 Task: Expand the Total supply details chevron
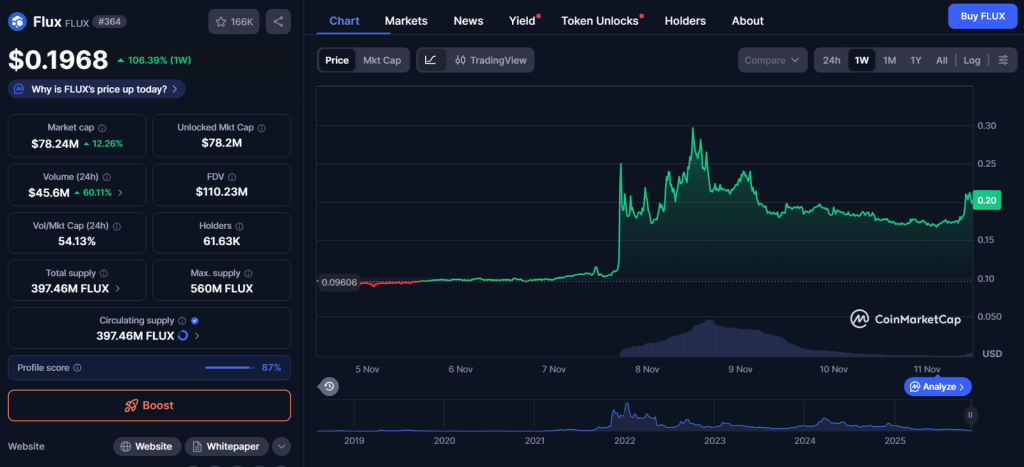(x=119, y=289)
